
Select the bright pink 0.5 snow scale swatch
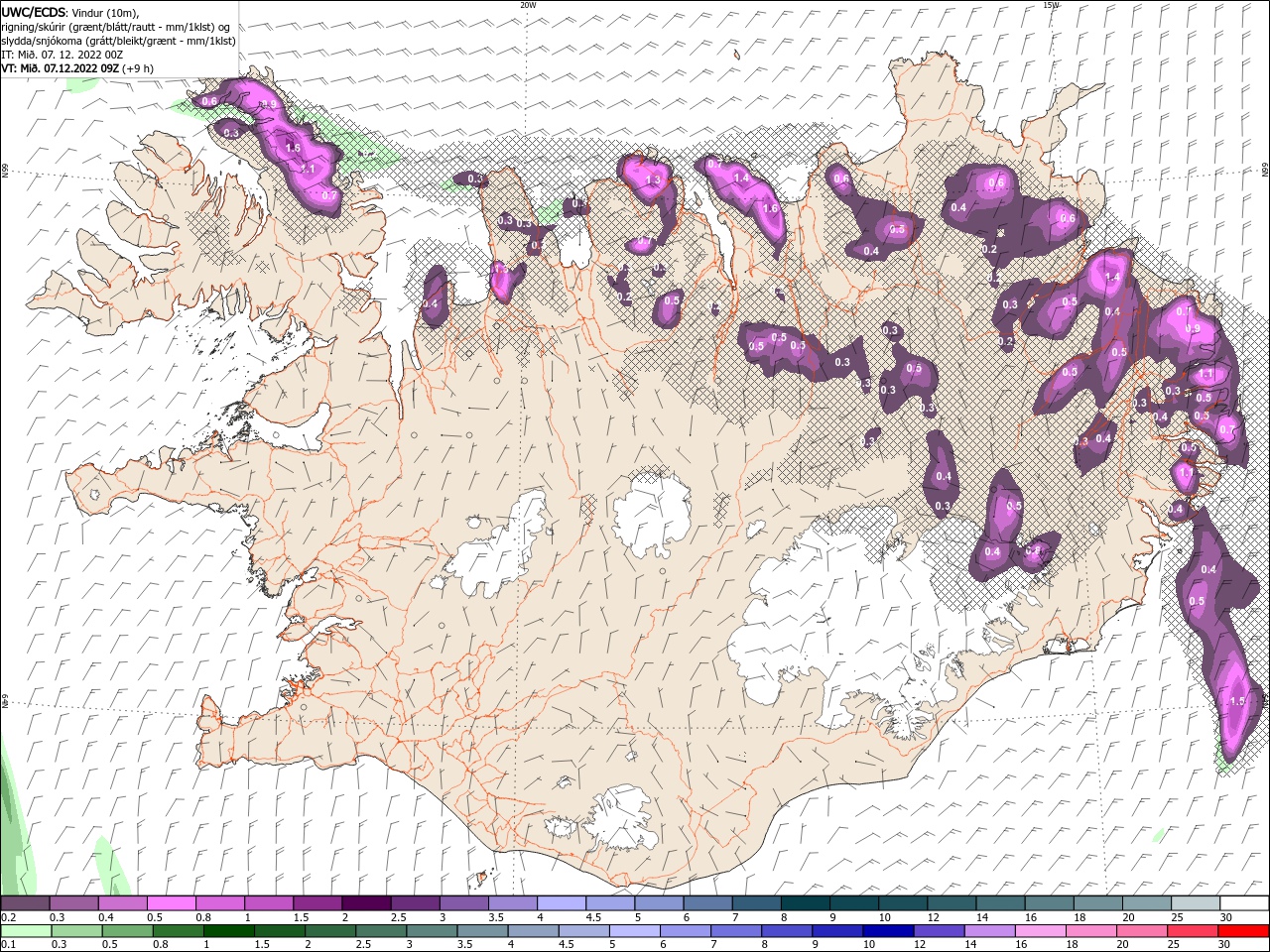coord(171,902)
